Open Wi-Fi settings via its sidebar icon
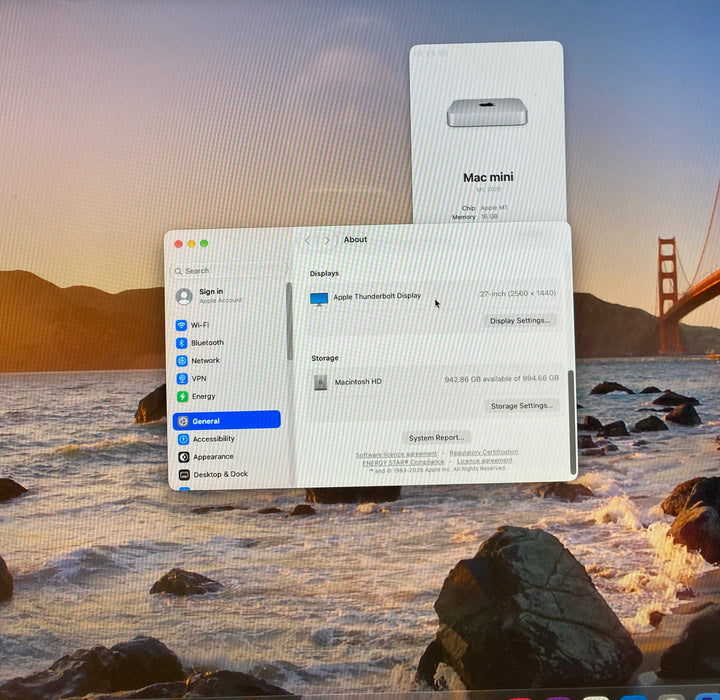 pos(181,325)
